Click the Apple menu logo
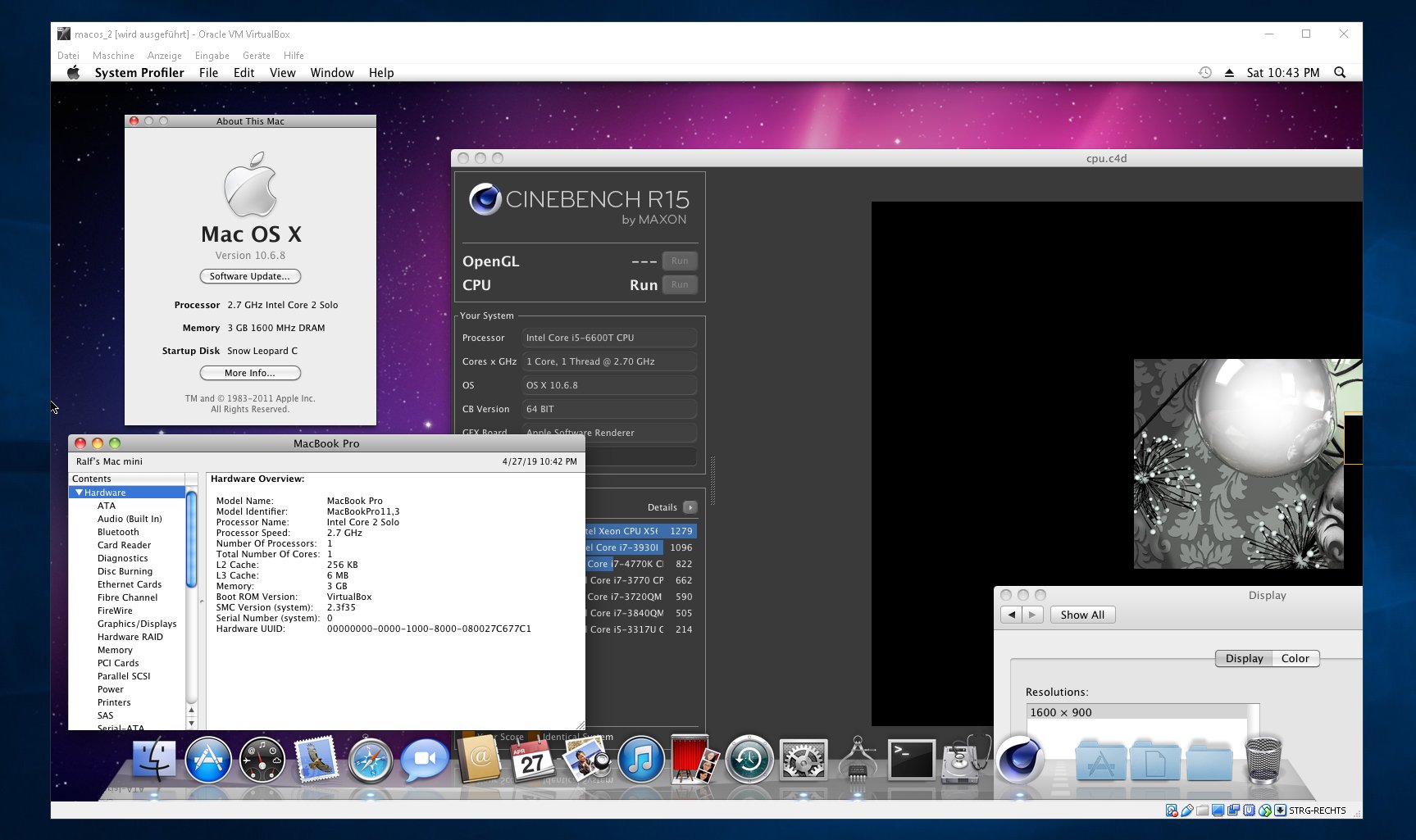This screenshot has width=1416, height=840. click(x=73, y=72)
